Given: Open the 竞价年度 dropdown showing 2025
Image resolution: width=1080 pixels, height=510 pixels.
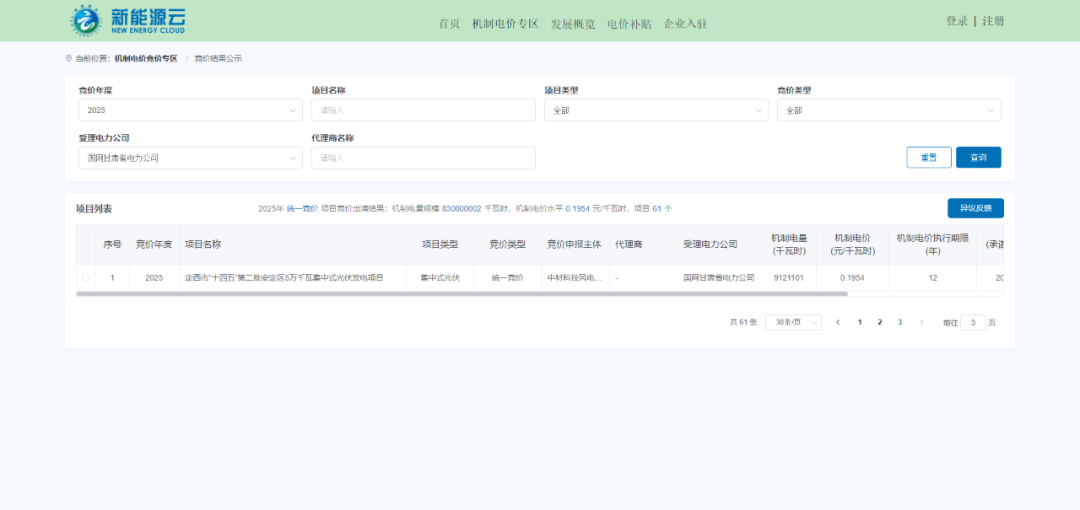Looking at the screenshot, I should point(190,110).
